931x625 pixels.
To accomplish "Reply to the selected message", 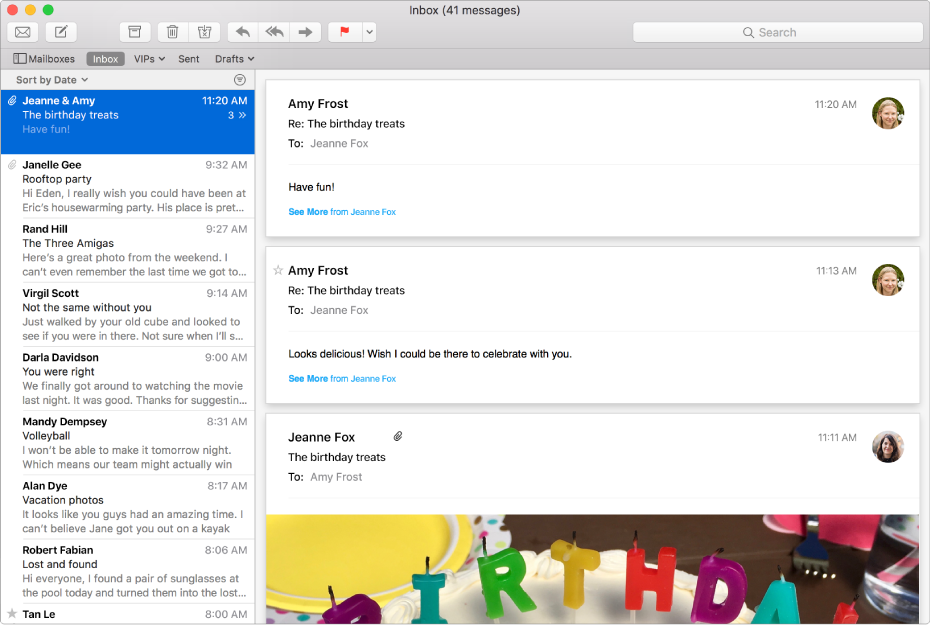I will [243, 32].
